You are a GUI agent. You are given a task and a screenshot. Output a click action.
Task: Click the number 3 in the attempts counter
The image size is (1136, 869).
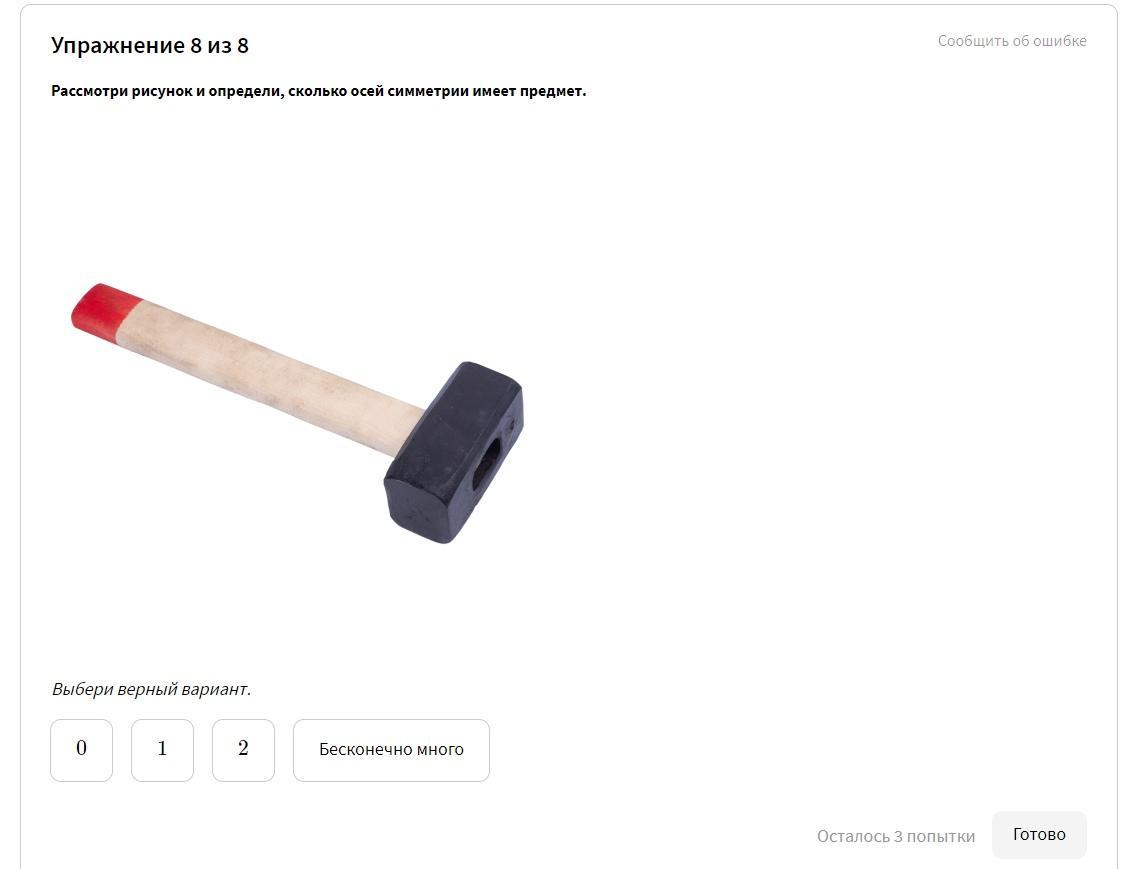(898, 836)
